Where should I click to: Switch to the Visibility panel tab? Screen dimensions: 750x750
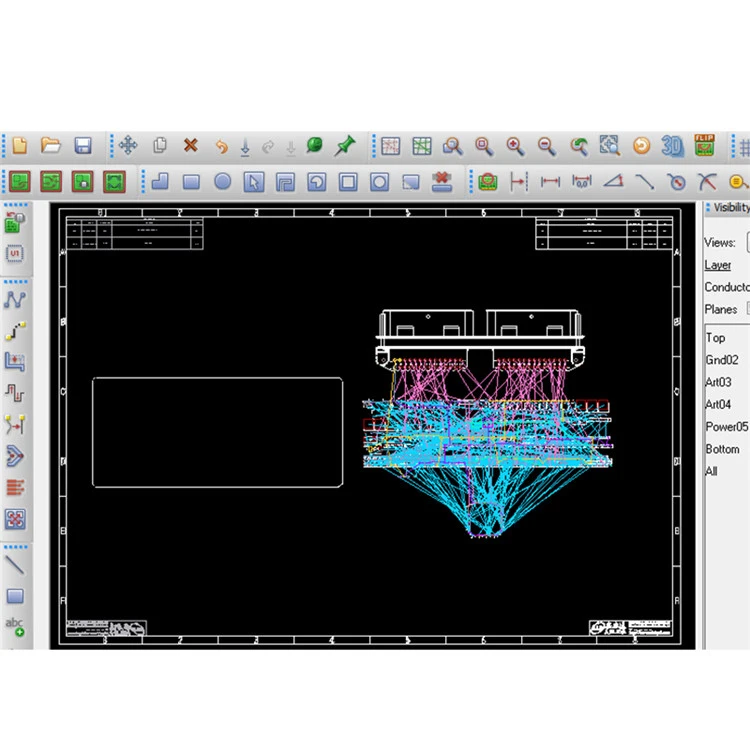point(731,207)
